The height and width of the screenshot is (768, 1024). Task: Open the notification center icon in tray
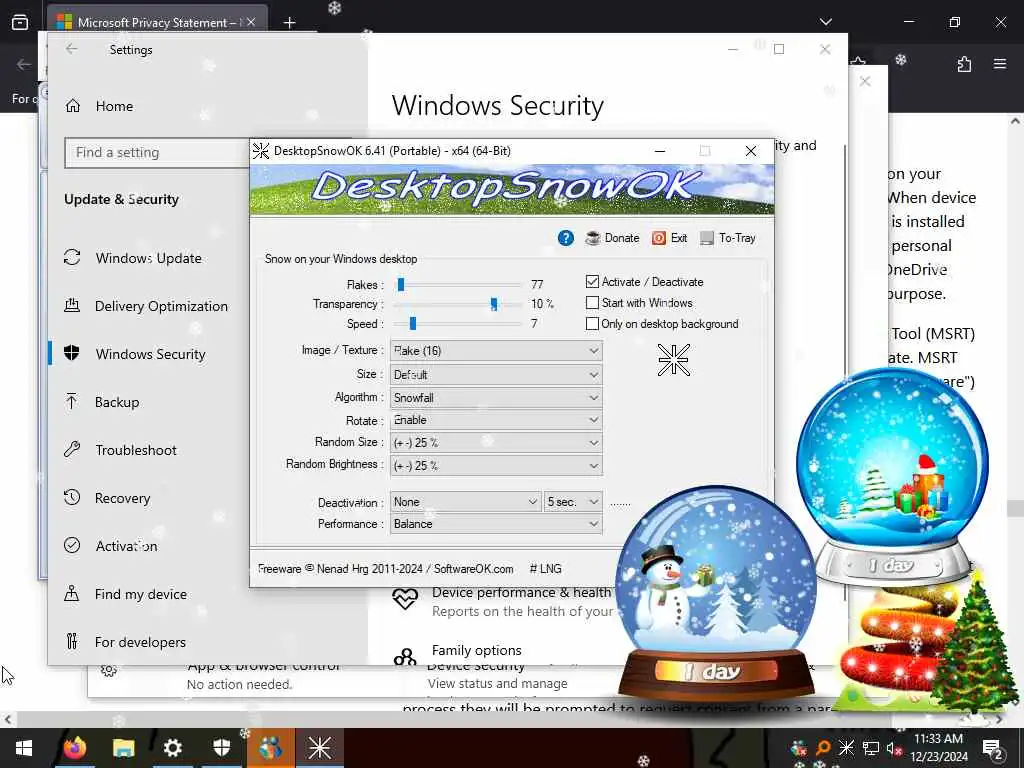(x=993, y=748)
